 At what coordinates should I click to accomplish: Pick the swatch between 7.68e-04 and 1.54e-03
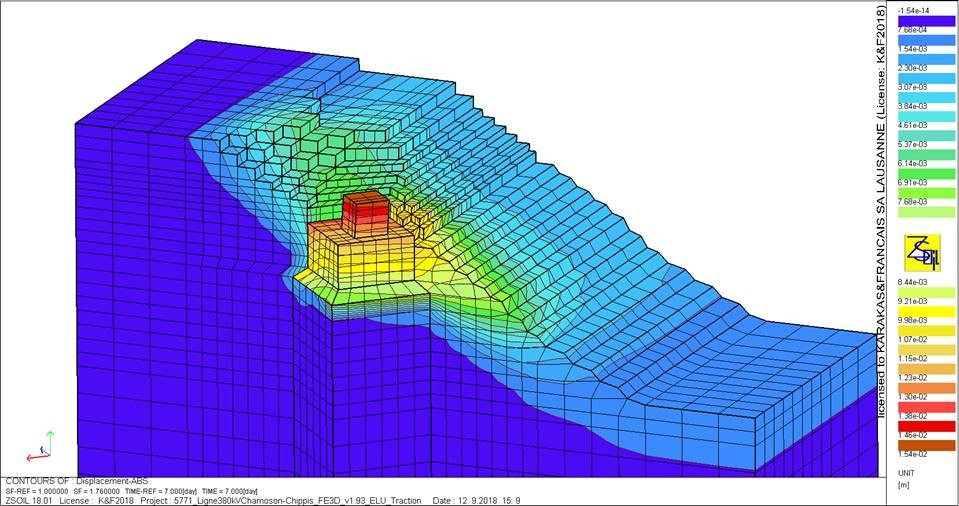point(926,40)
